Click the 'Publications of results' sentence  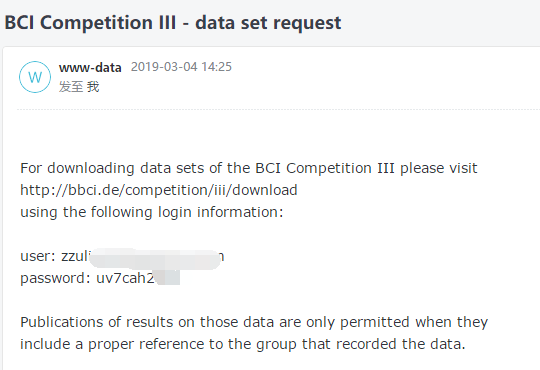(x=254, y=322)
